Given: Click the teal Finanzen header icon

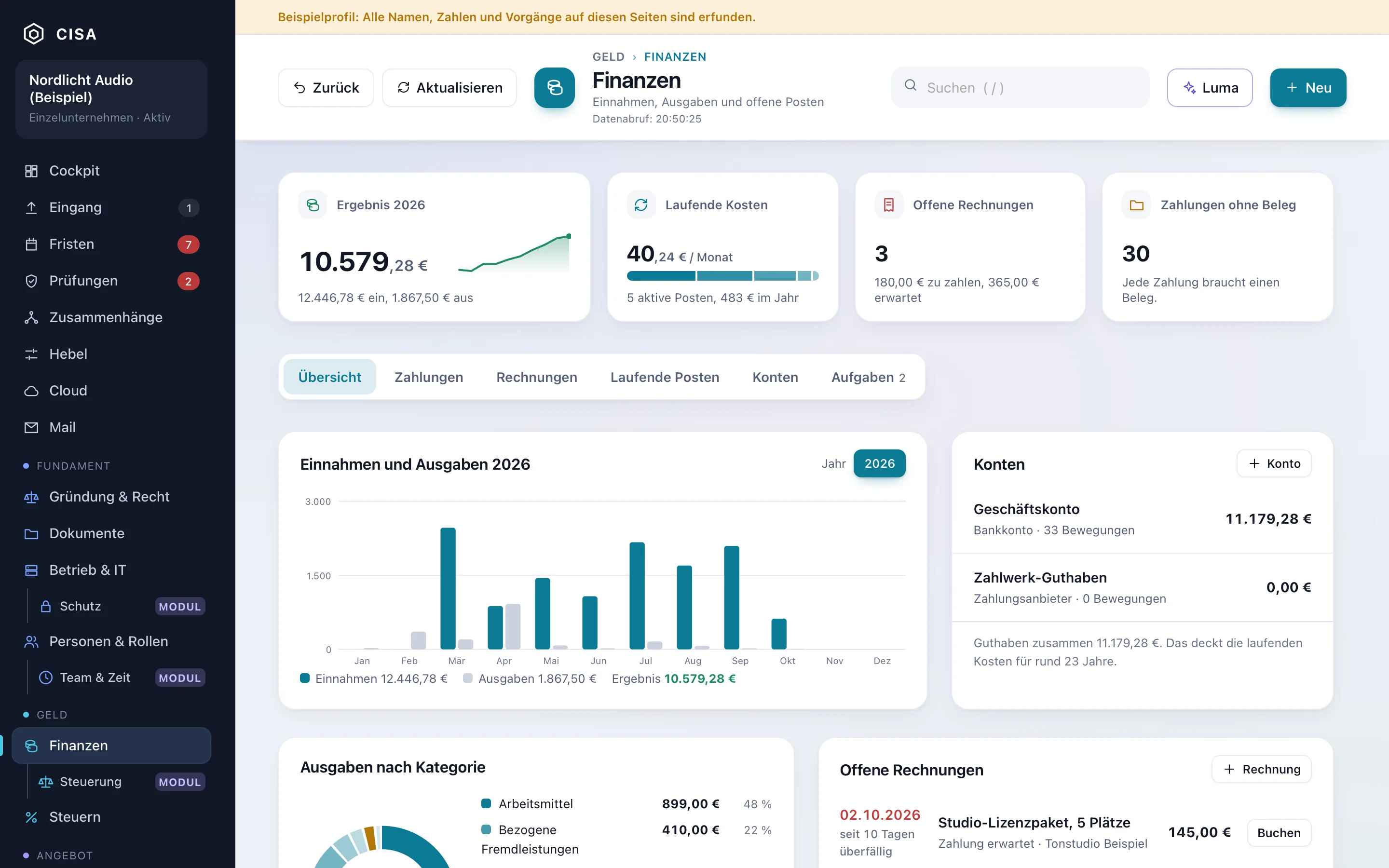Looking at the screenshot, I should tap(555, 88).
